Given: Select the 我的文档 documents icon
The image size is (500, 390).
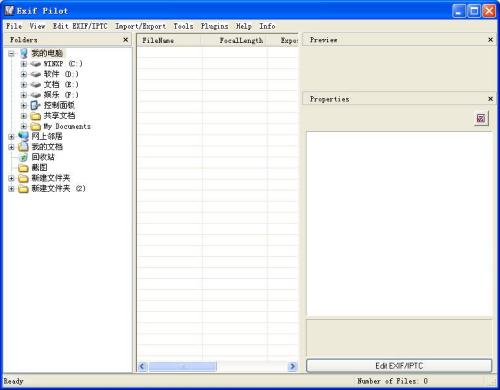Looking at the screenshot, I should [x=23, y=147].
